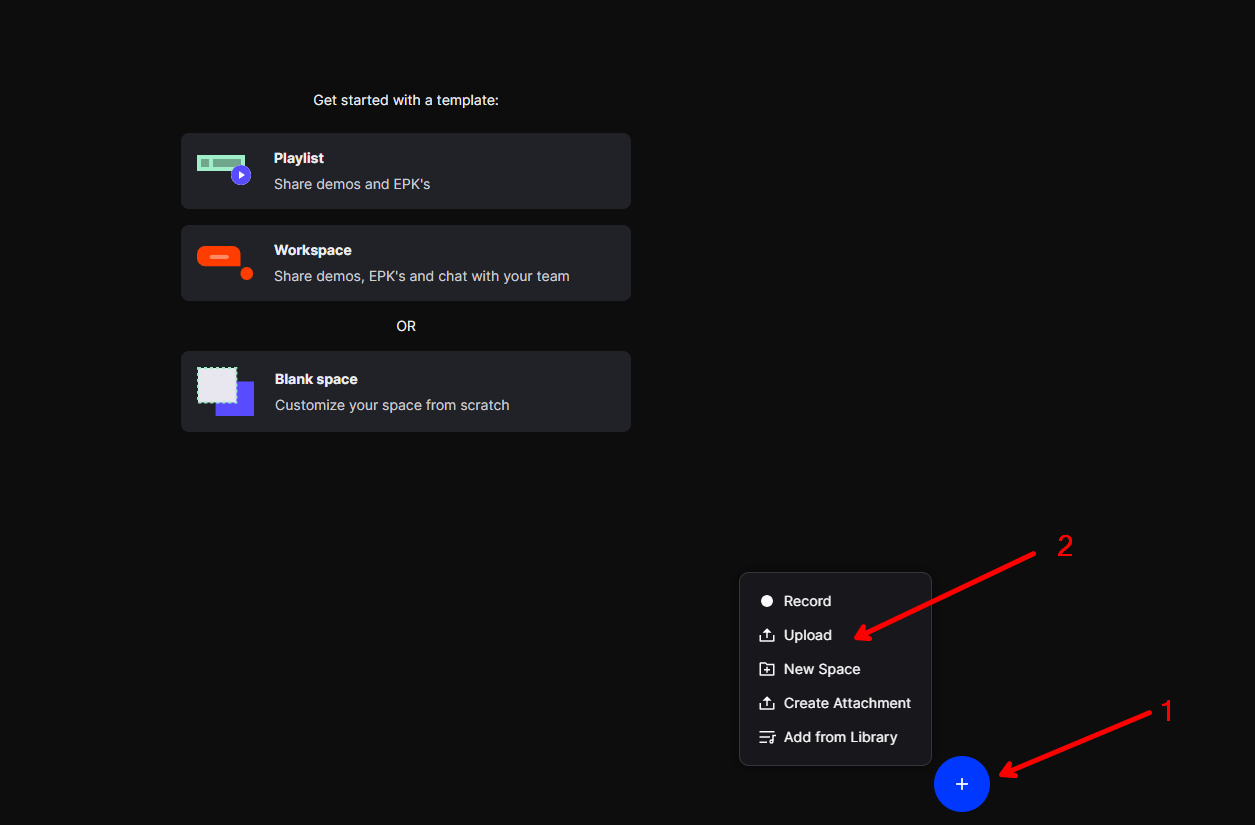Click the upload arrow icon beside Upload
The width and height of the screenshot is (1255, 825).
[767, 635]
